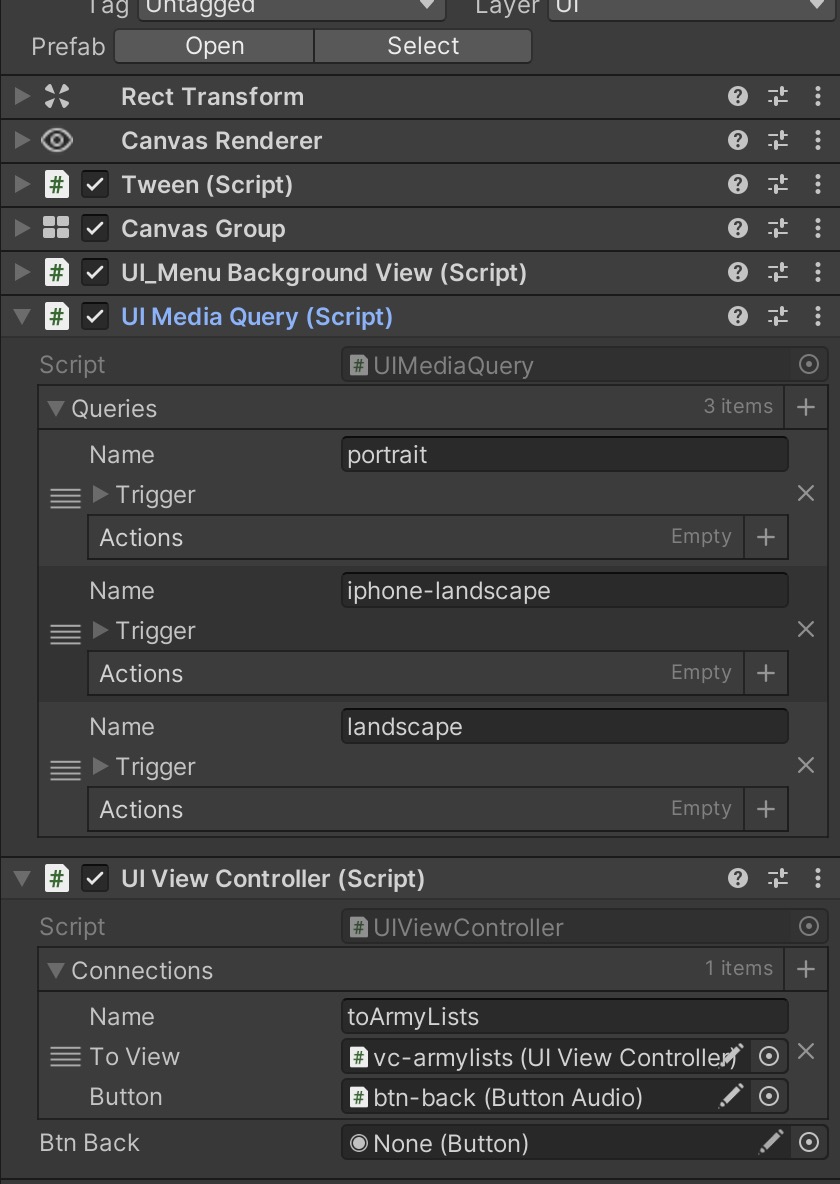Click drag handle of landscape query
The width and height of the screenshot is (840, 1184).
pyautogui.click(x=65, y=770)
